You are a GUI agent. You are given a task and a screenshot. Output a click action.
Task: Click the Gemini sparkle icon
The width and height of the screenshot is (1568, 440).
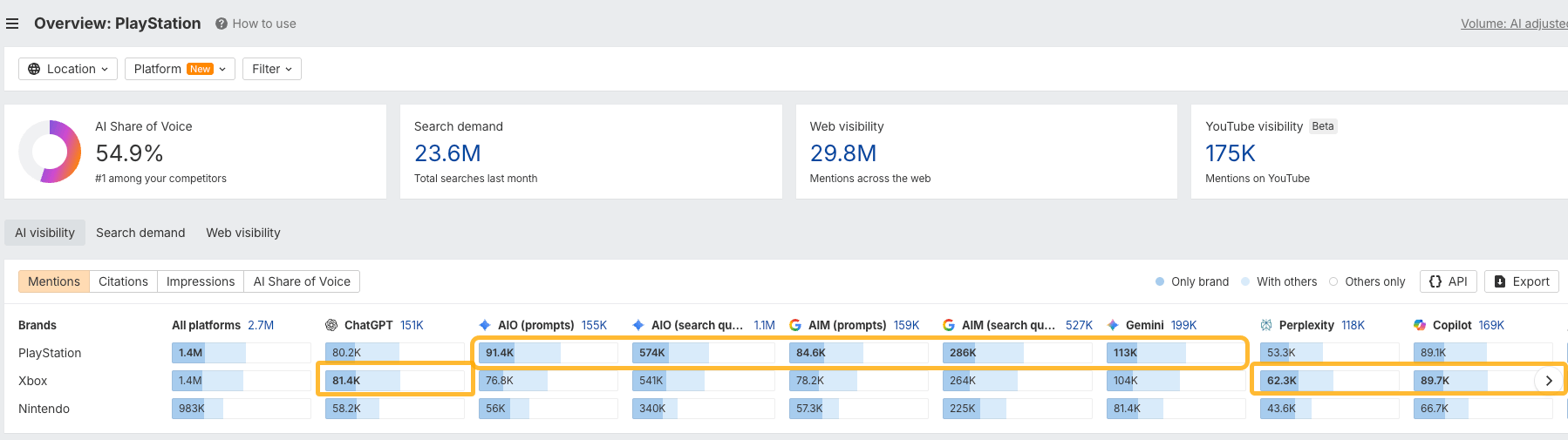click(x=1113, y=325)
